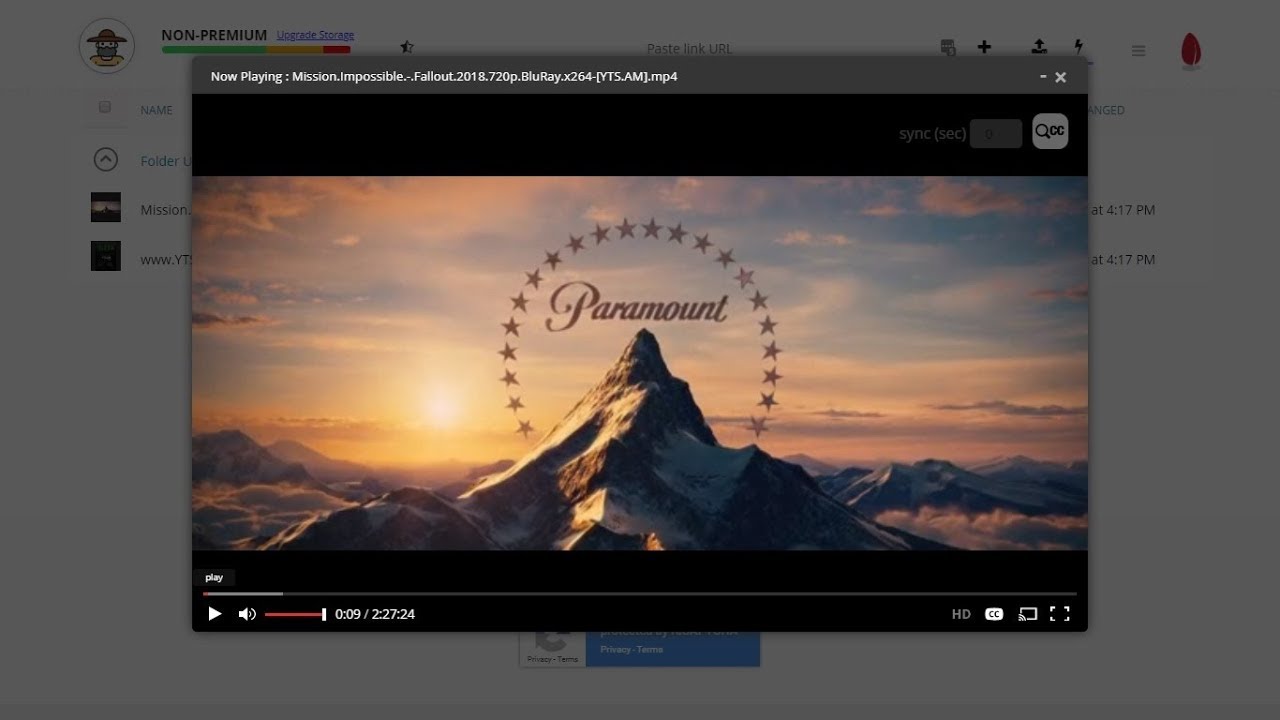
Task: Enter fullscreen mode in the player
Action: pyautogui.click(x=1060, y=614)
